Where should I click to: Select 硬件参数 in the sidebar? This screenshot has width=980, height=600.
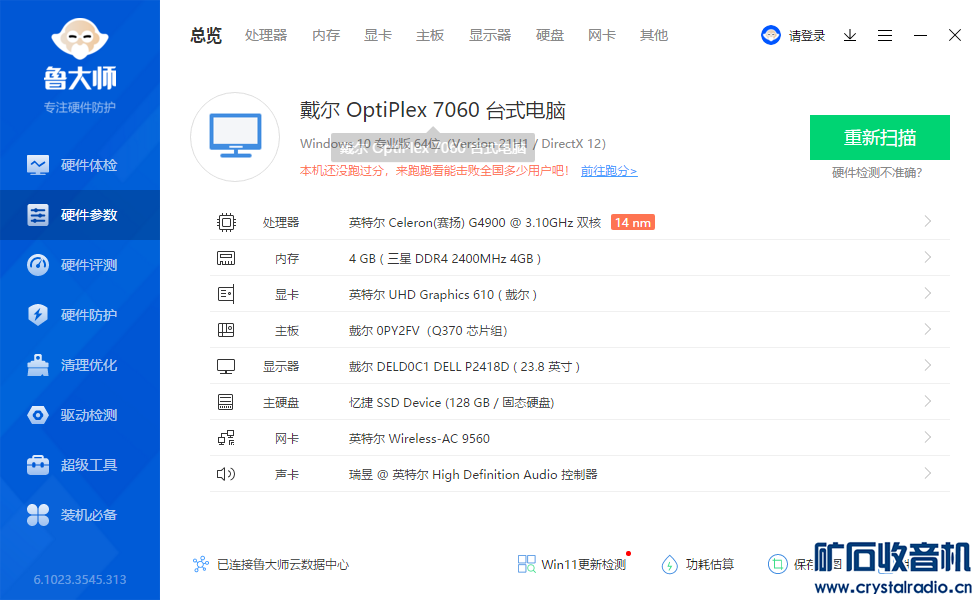tap(80, 215)
